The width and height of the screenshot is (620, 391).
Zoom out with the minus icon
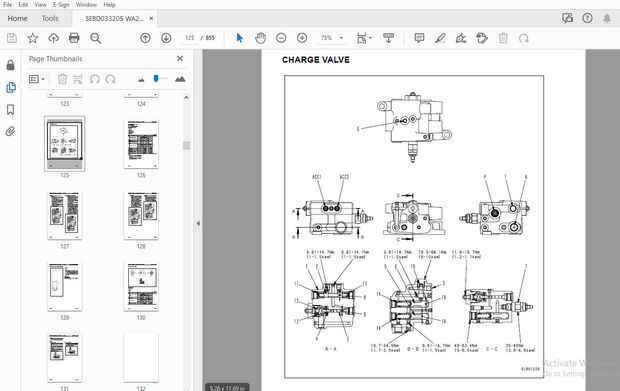(x=281, y=38)
